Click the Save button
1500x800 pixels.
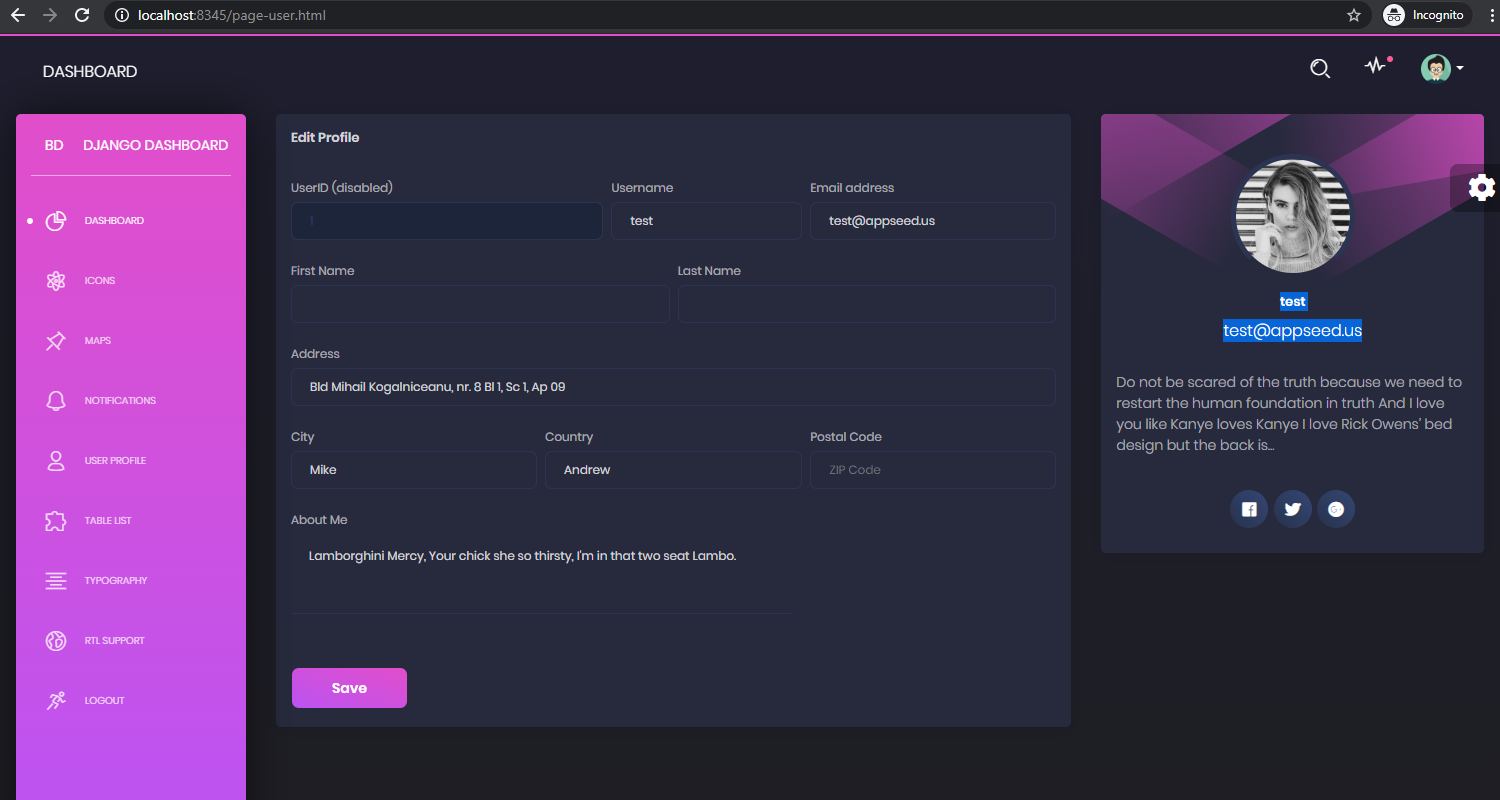tap(349, 688)
